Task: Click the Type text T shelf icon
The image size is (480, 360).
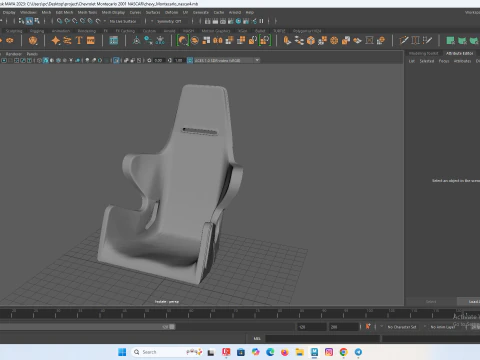Action: [x=79, y=41]
